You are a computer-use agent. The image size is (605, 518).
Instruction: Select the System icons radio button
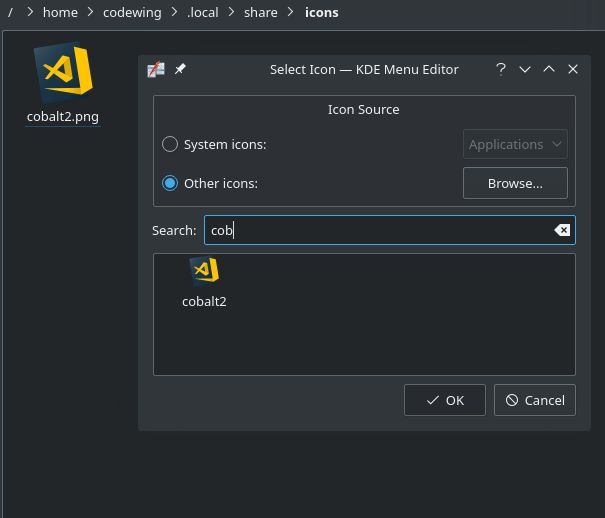[170, 144]
